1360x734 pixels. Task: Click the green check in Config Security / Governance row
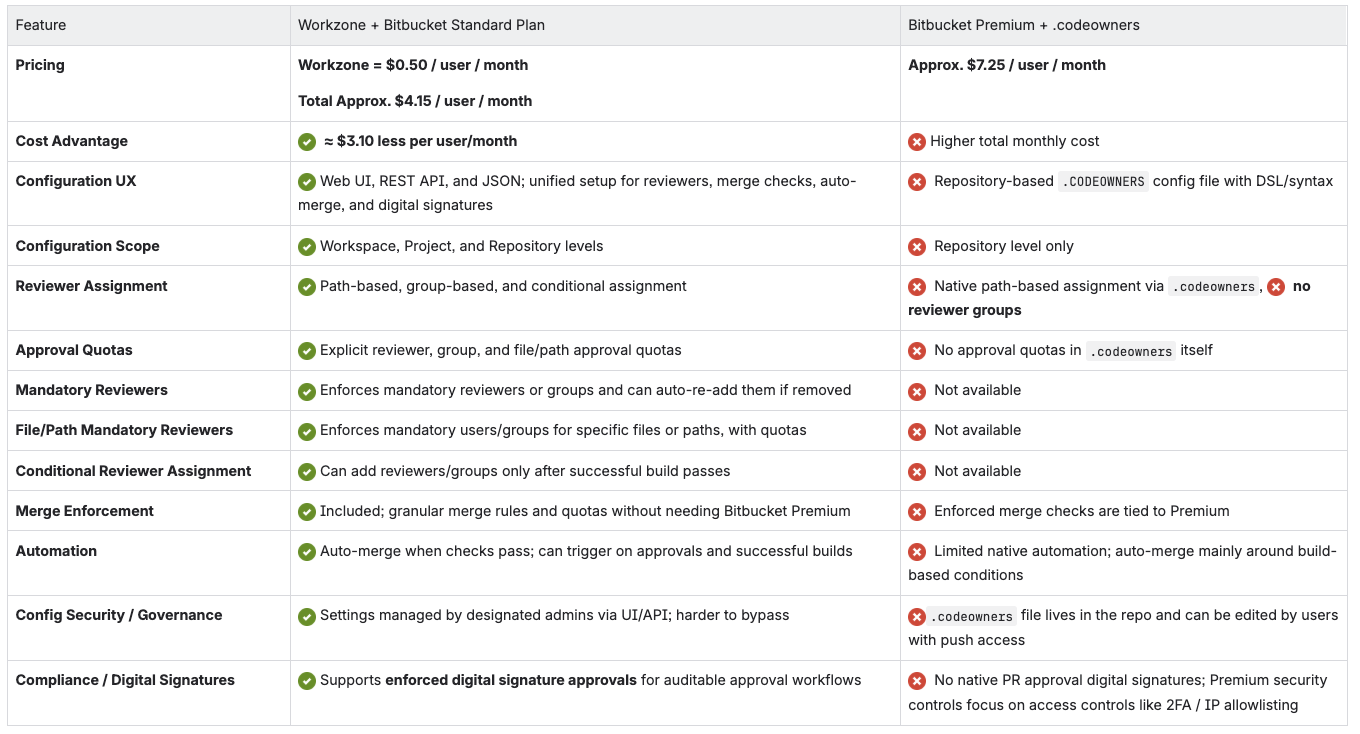307,616
